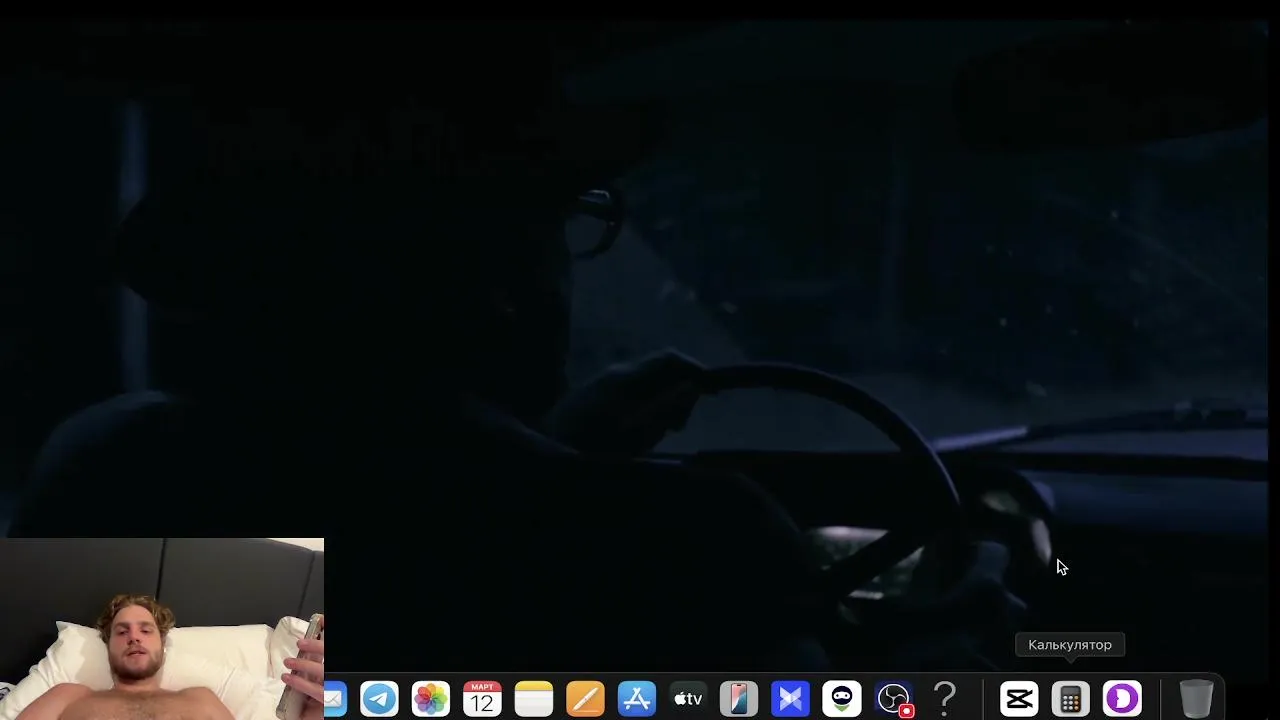This screenshot has height=720, width=1280.
Task: Launch the Notes app from the dock
Action: pos(534,698)
